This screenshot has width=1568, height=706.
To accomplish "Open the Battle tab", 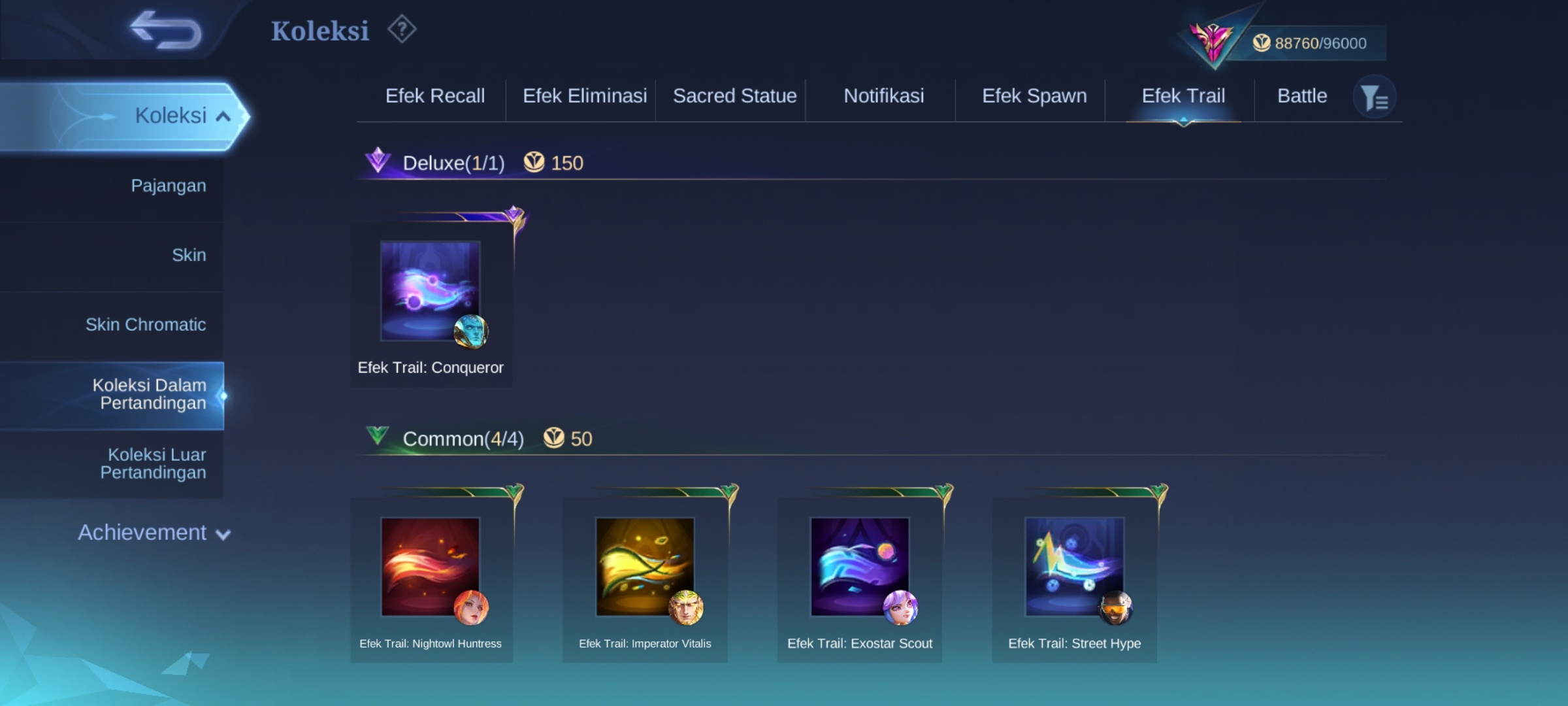I will [x=1302, y=96].
